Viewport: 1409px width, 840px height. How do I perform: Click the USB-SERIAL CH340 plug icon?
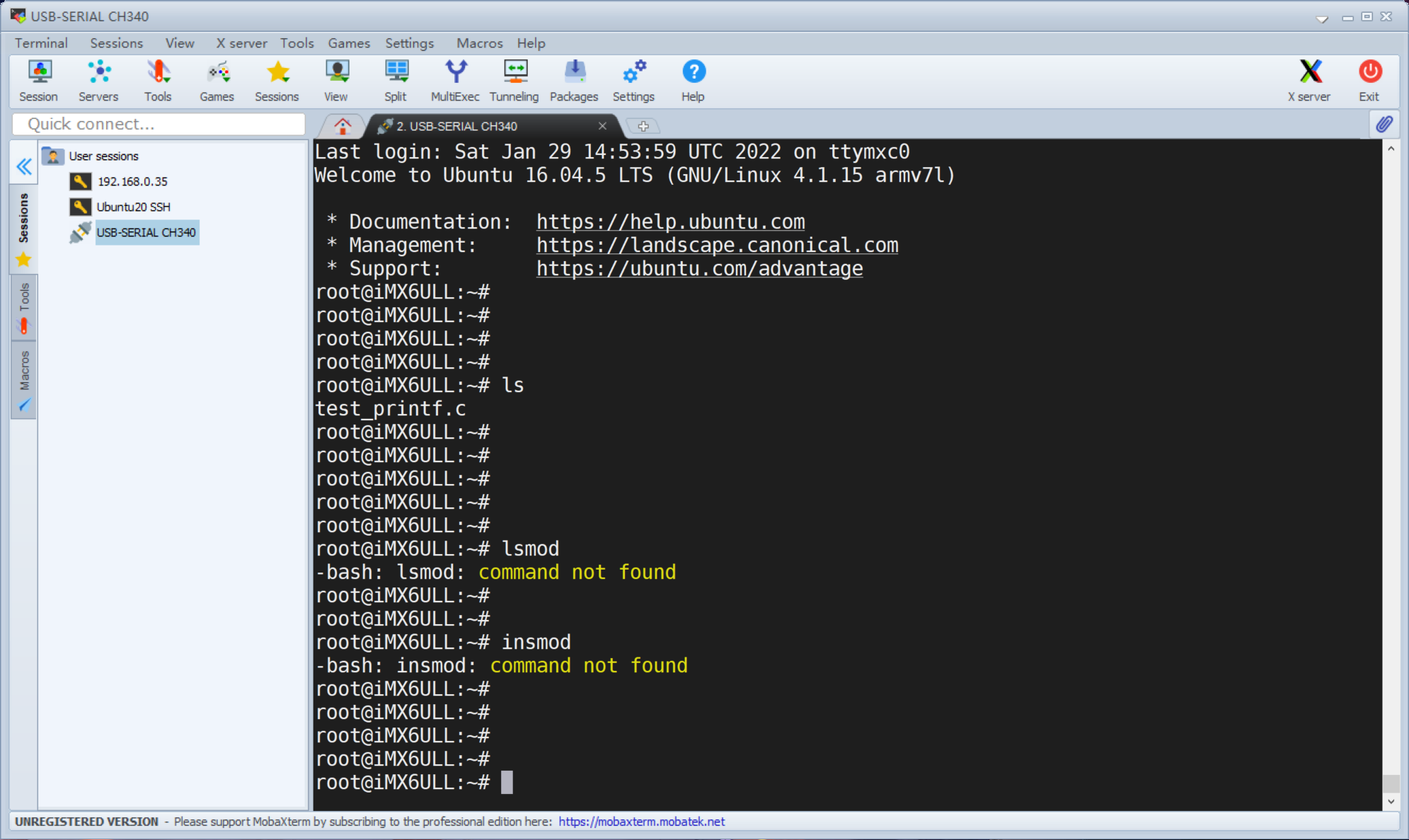point(81,232)
